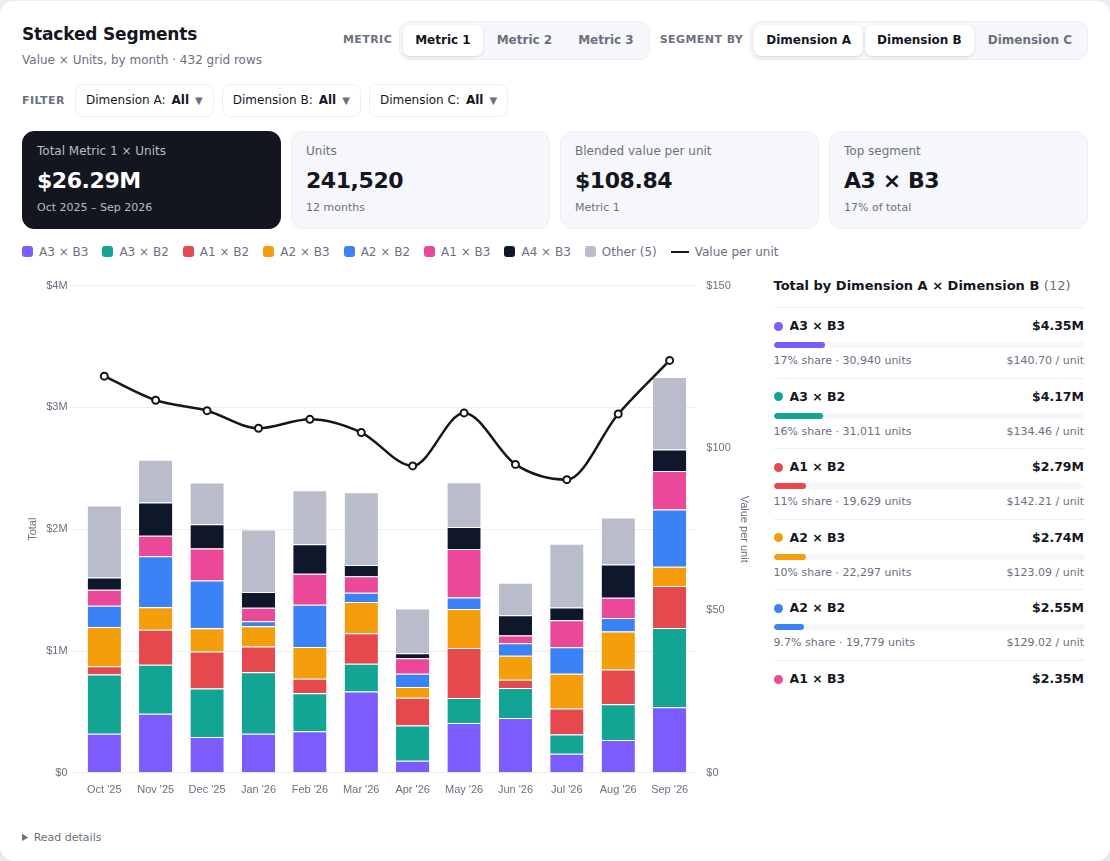Click the Oct '25 line data point

(x=104, y=376)
